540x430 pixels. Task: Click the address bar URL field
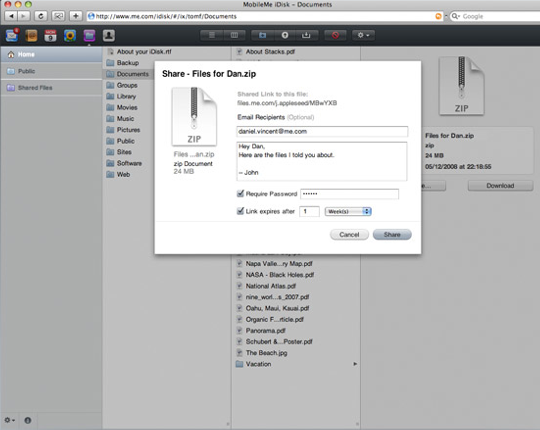[265, 16]
